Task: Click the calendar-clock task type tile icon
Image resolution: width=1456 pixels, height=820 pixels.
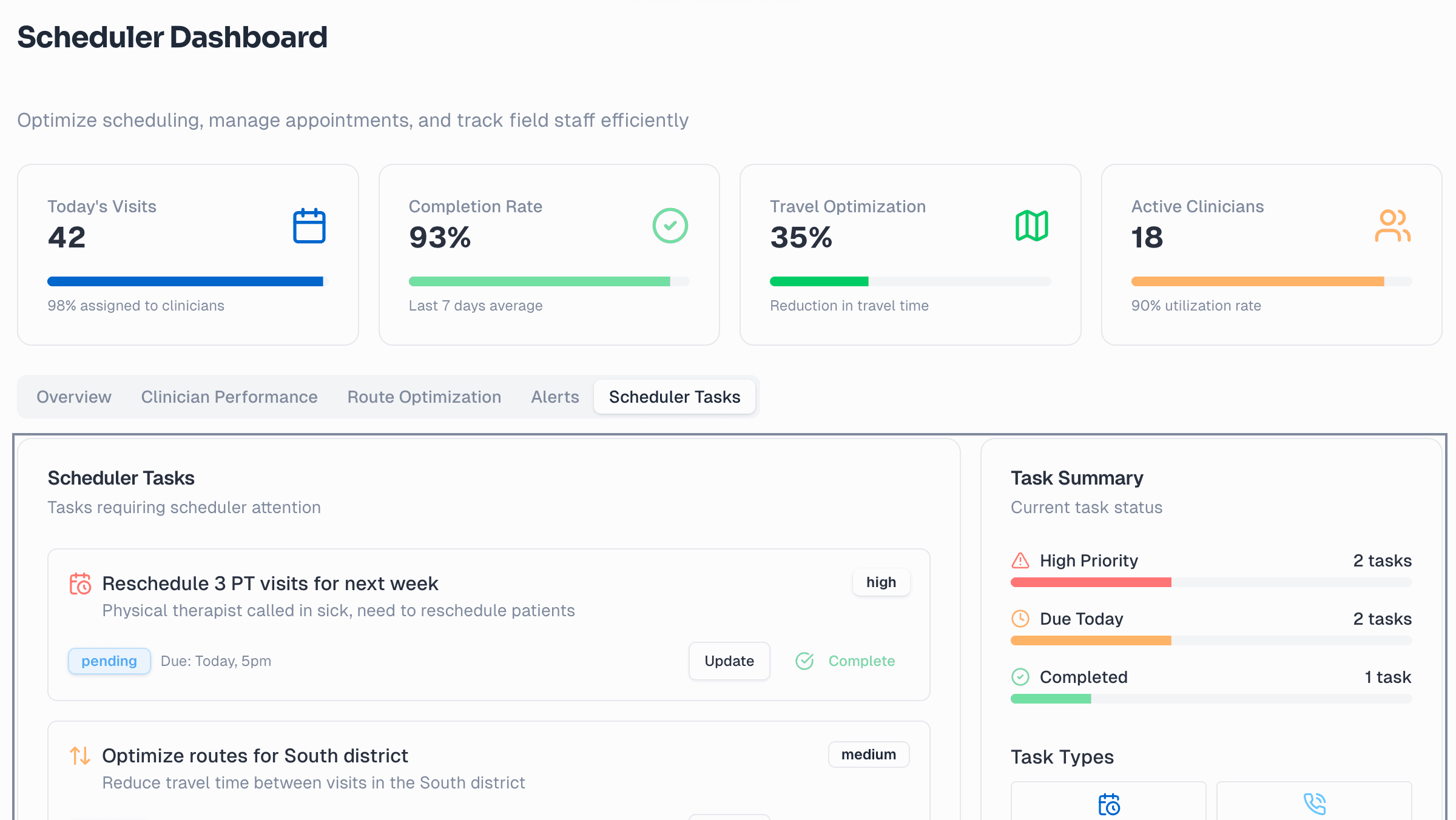Action: point(1108,804)
